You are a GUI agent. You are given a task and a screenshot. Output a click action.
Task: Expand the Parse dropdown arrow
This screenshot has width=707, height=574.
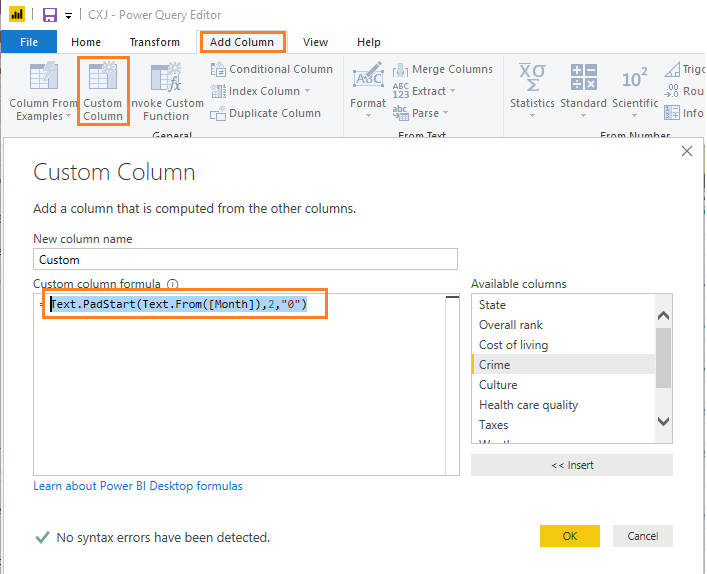coord(445,112)
